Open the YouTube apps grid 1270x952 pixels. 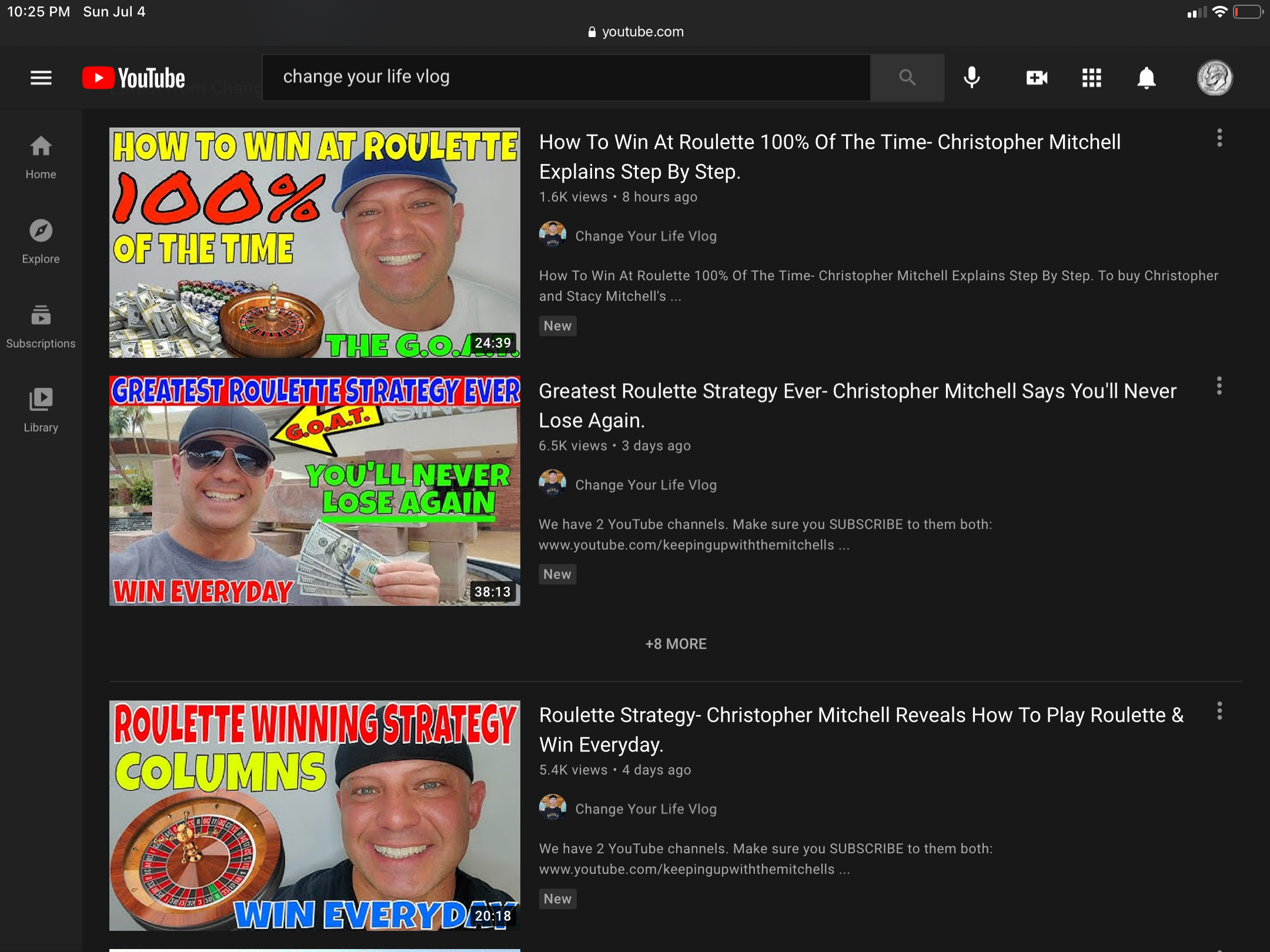pos(1092,78)
